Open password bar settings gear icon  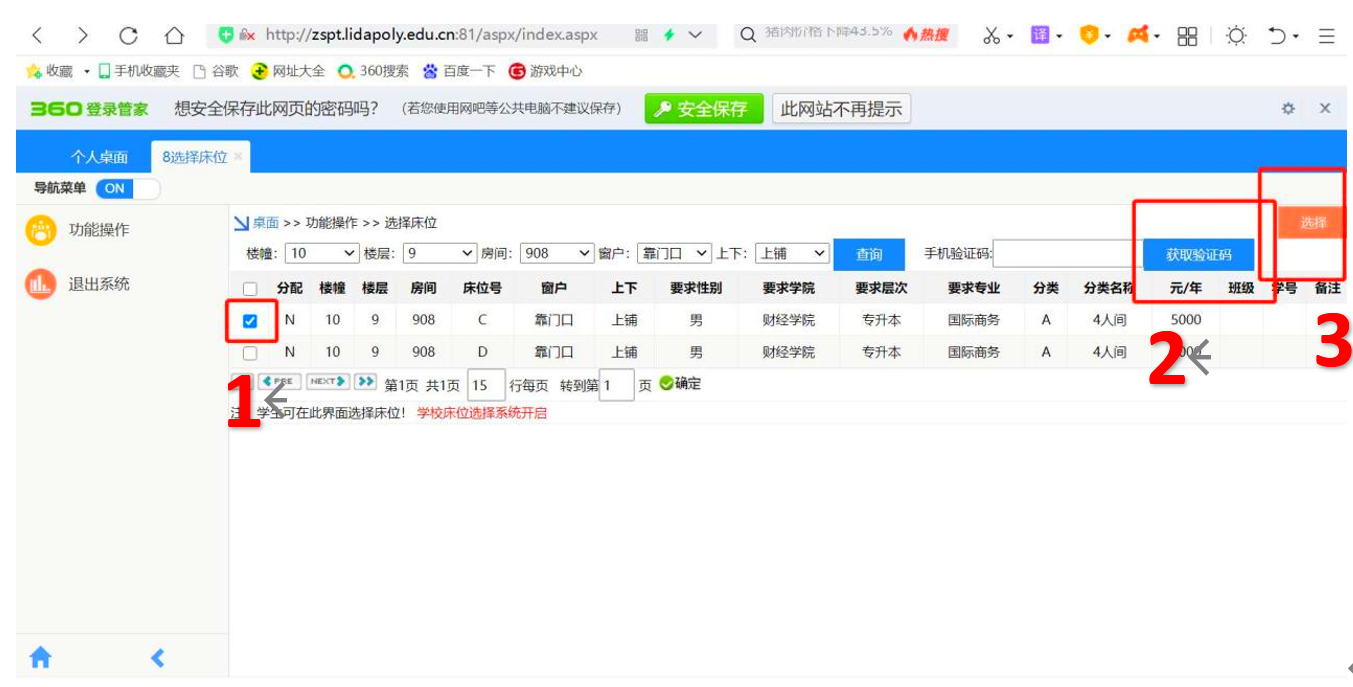(1289, 108)
